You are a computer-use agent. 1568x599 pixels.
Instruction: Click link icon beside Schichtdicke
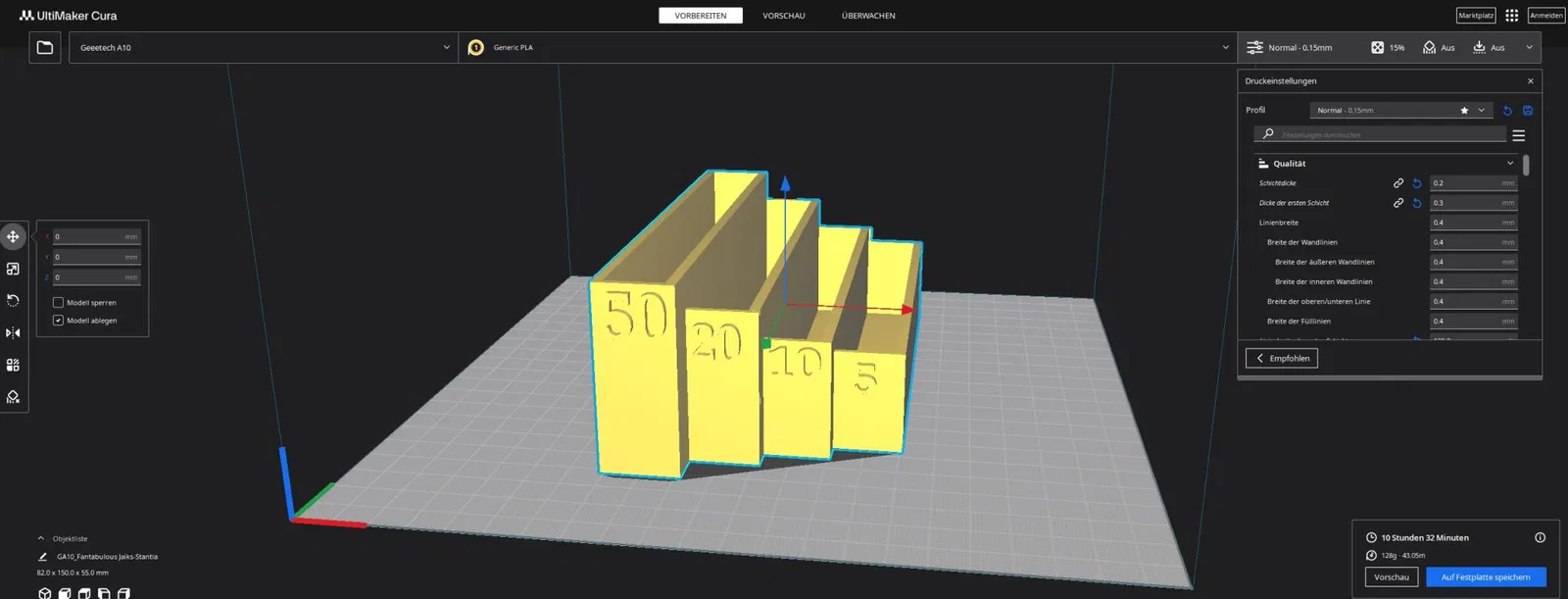(x=1398, y=183)
